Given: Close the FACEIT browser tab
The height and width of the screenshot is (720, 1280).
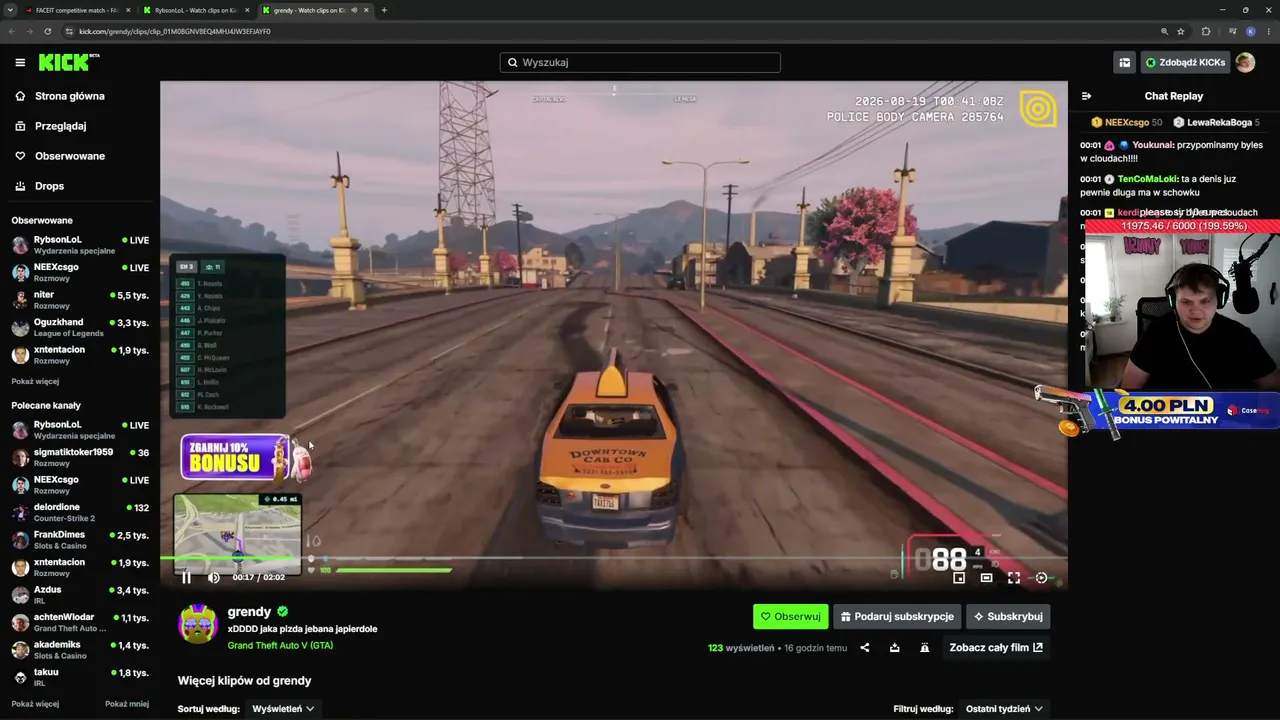Looking at the screenshot, I should 127,10.
